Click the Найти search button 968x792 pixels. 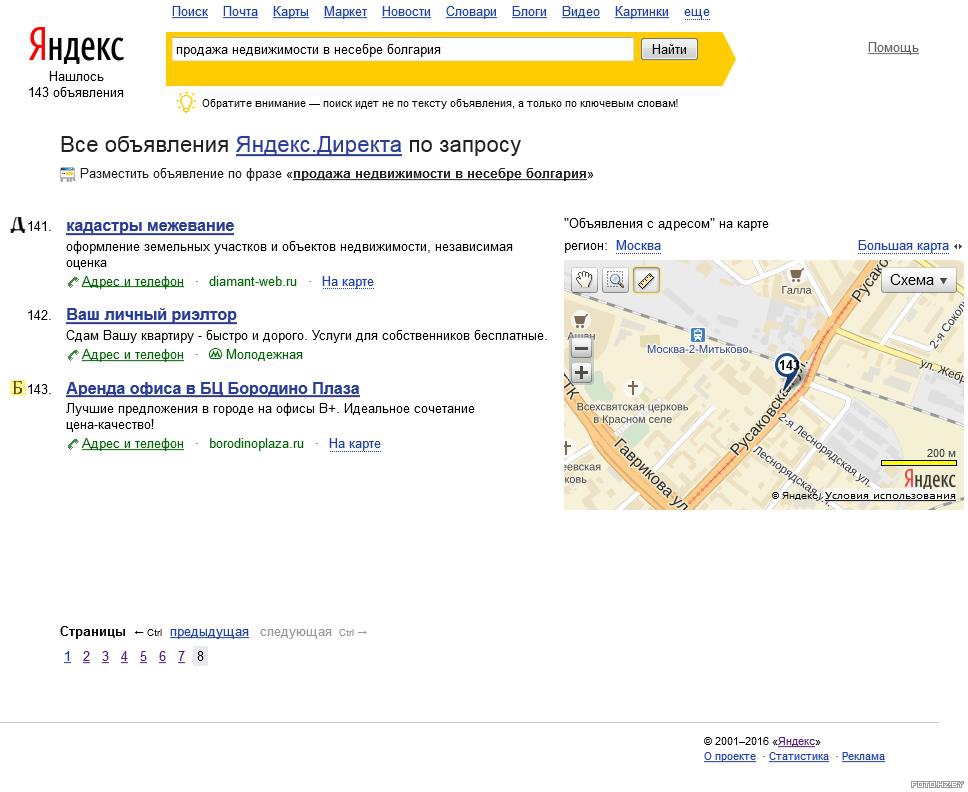point(669,49)
